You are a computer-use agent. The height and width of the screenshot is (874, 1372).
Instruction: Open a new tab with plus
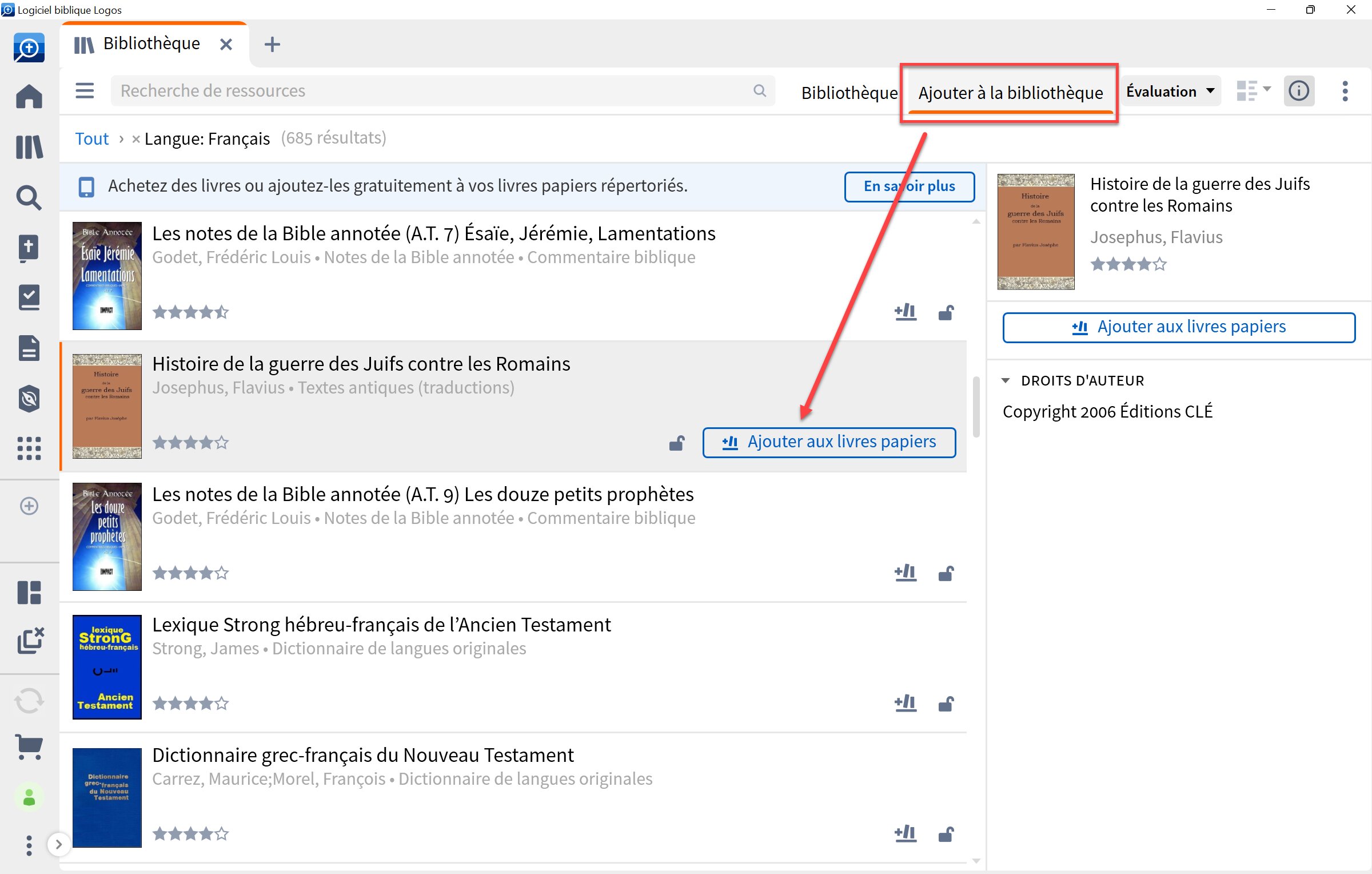pos(273,44)
